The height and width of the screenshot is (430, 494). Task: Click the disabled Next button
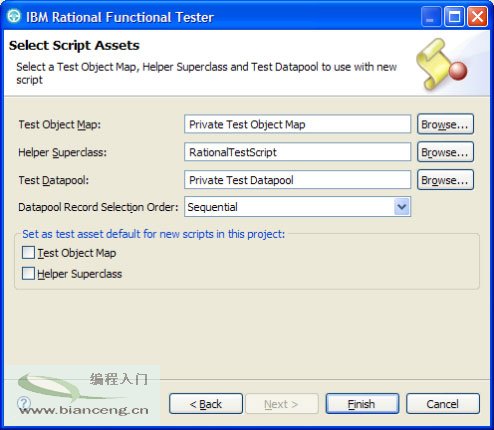point(282,404)
